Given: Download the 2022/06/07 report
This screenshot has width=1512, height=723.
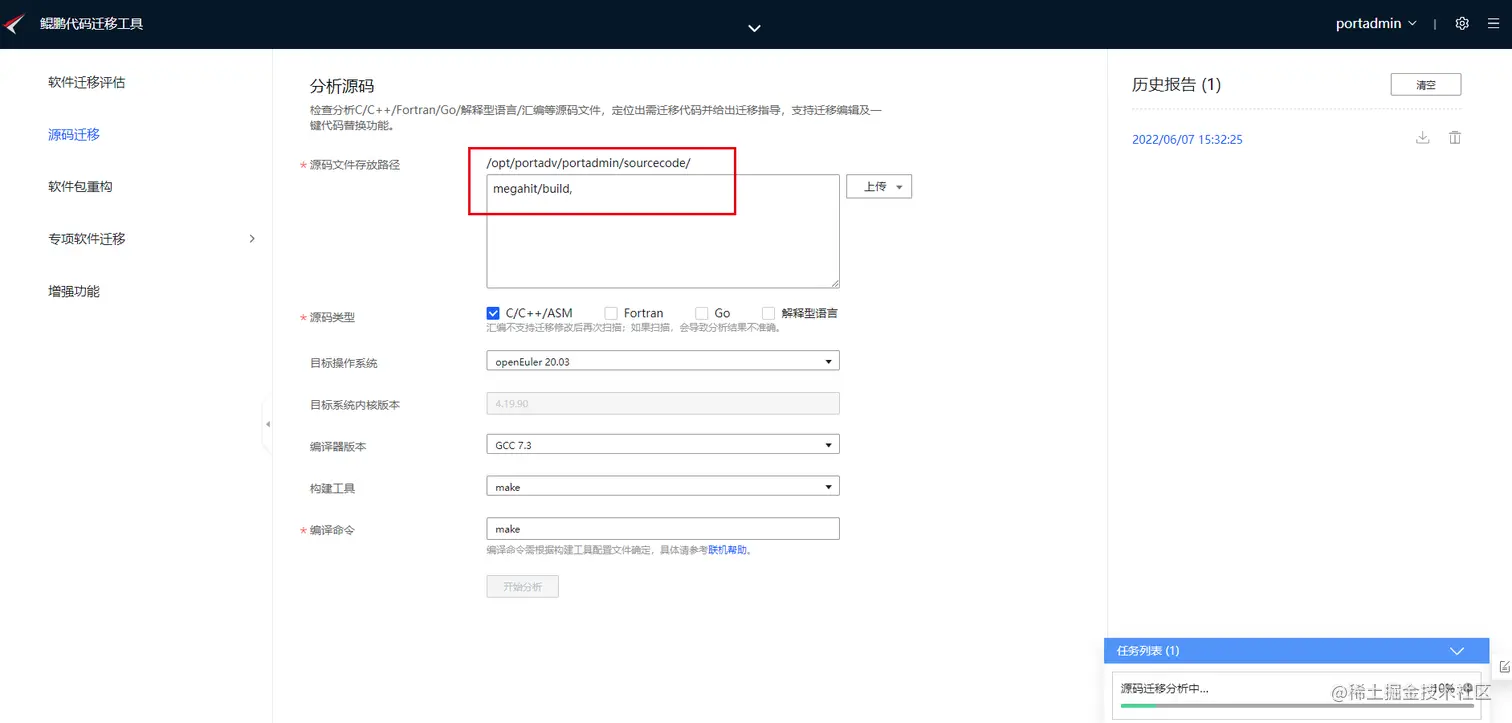Looking at the screenshot, I should coord(1423,138).
